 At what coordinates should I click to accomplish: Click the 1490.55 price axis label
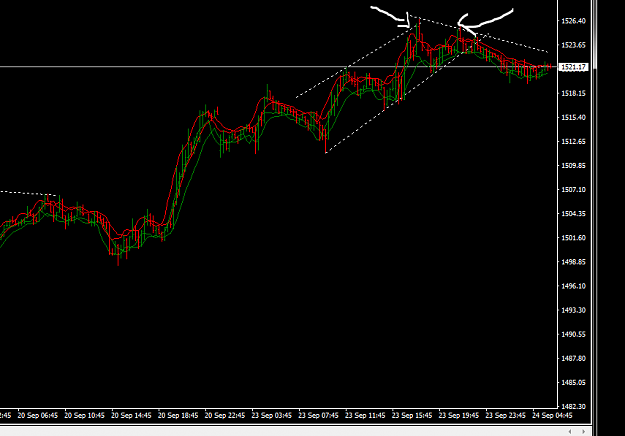(574, 334)
